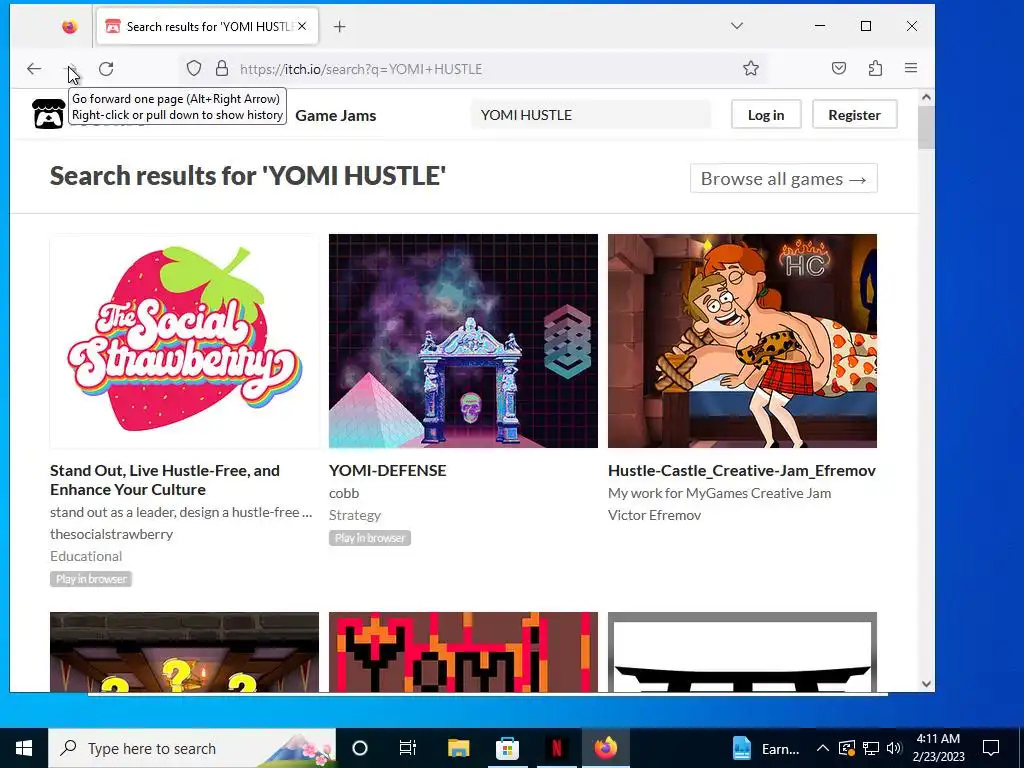Open the black torii gate thumbnail
The width and height of the screenshot is (1024, 768).
pos(742,652)
